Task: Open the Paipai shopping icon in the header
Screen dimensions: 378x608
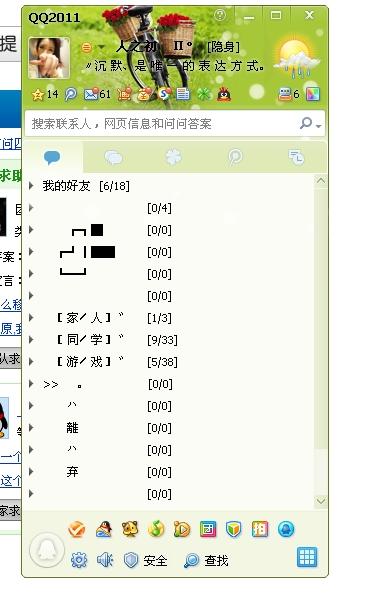Action: pos(124,94)
